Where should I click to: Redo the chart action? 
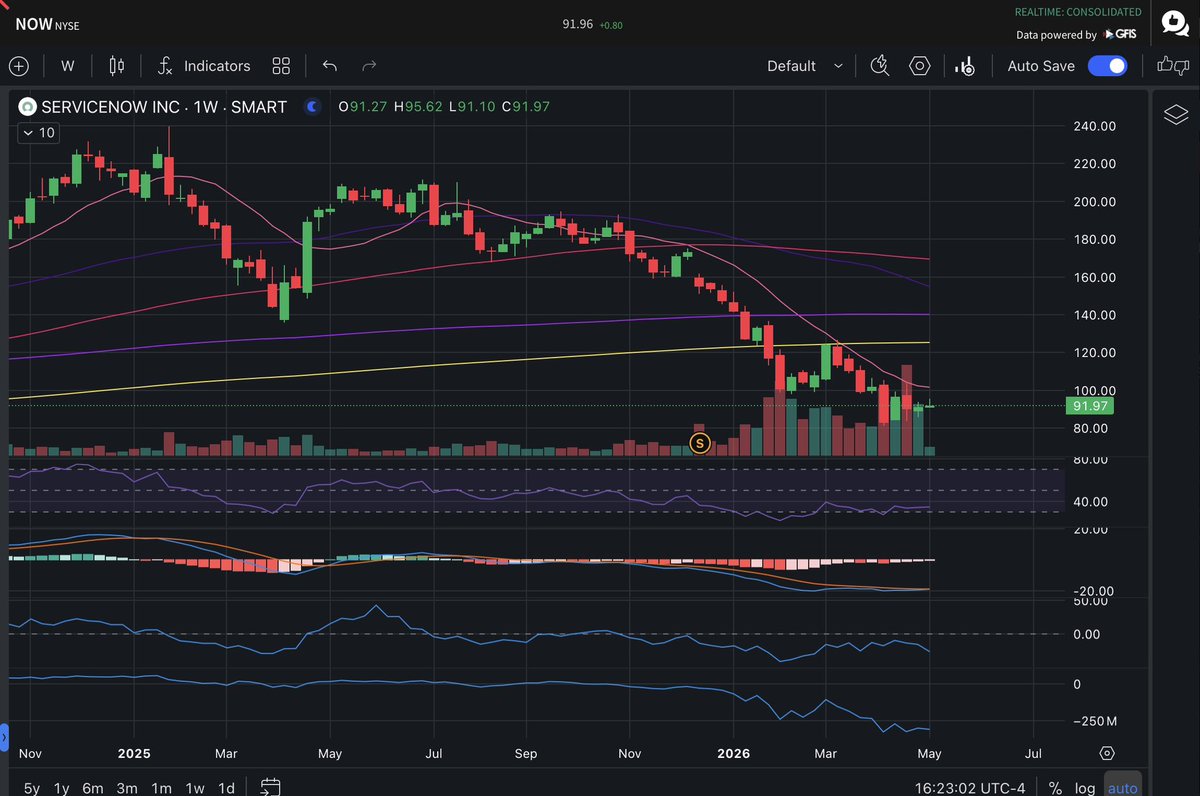(369, 66)
